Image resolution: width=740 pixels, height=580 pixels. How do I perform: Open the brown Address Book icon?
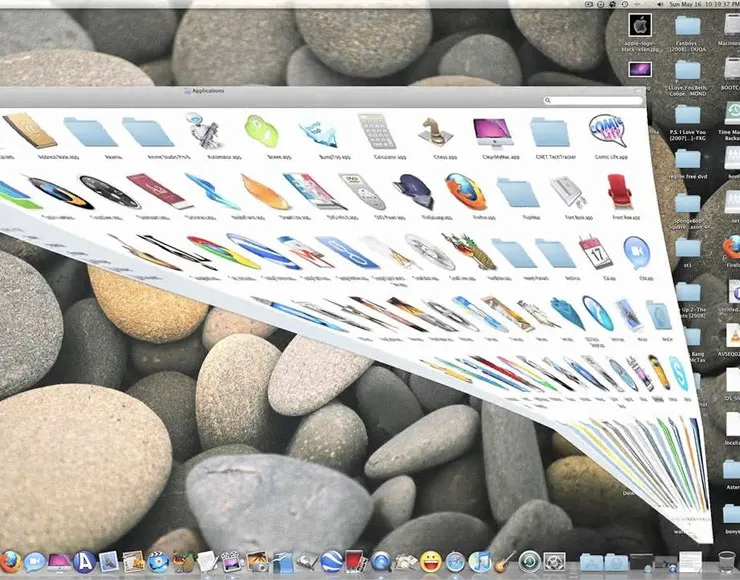point(30,130)
